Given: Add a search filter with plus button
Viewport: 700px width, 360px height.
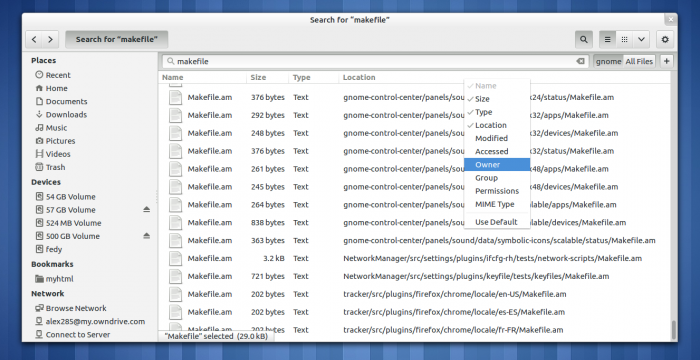Looking at the screenshot, I should pyautogui.click(x=667, y=61).
